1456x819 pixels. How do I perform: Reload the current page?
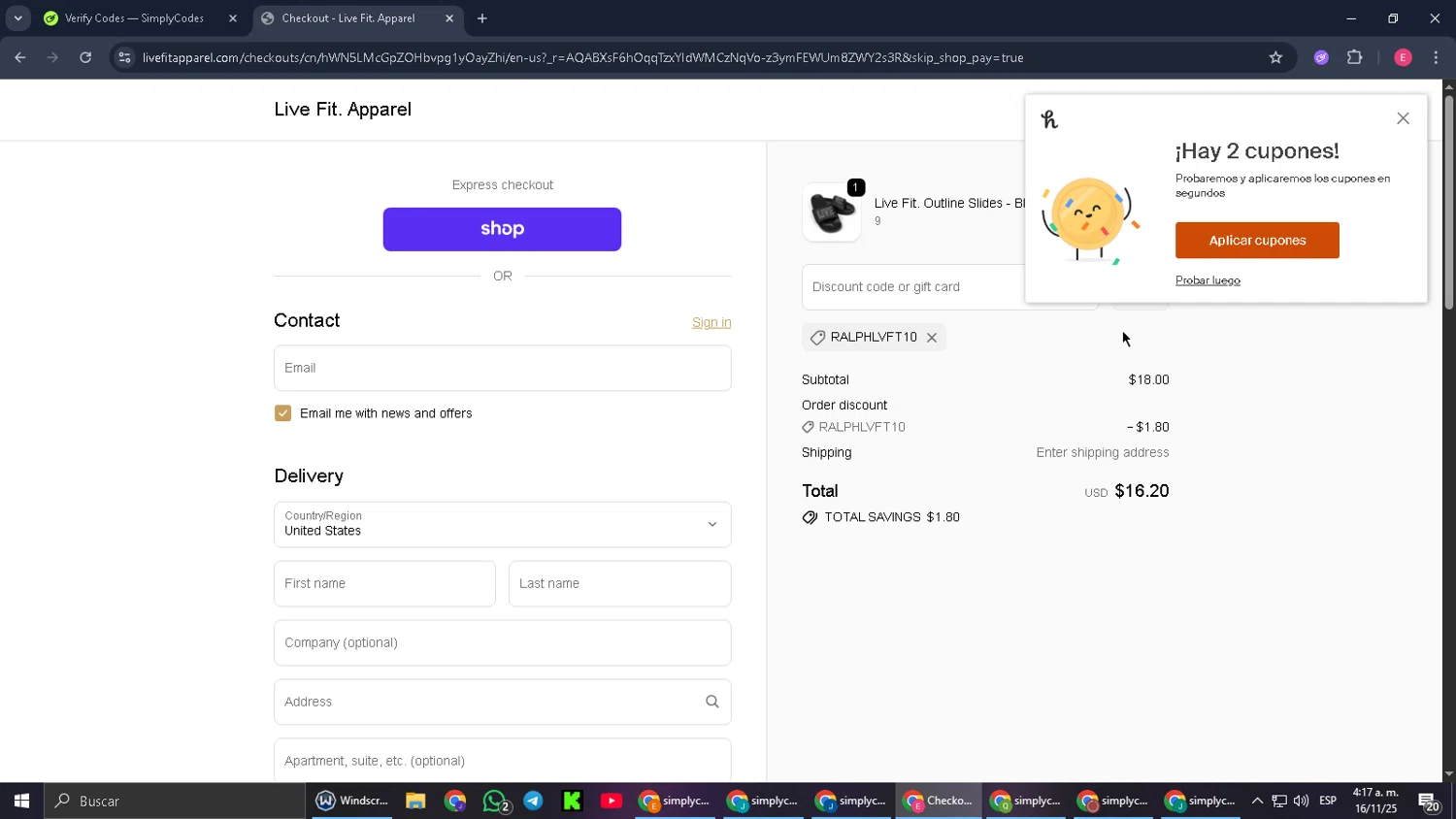click(x=85, y=58)
